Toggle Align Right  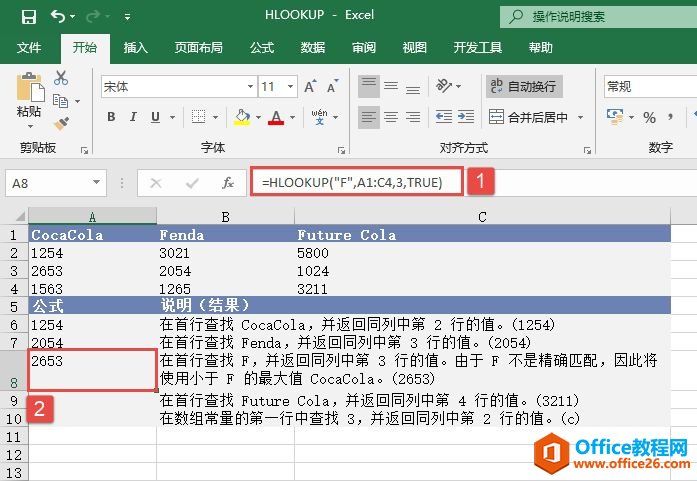(x=413, y=117)
